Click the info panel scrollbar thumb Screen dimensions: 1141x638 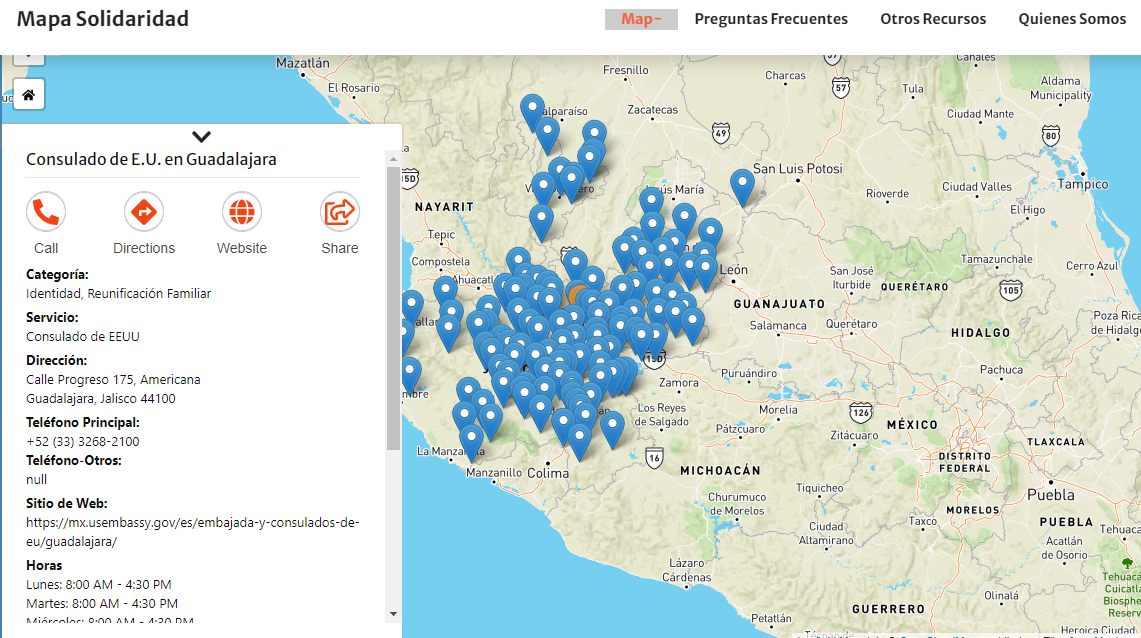pyautogui.click(x=393, y=300)
